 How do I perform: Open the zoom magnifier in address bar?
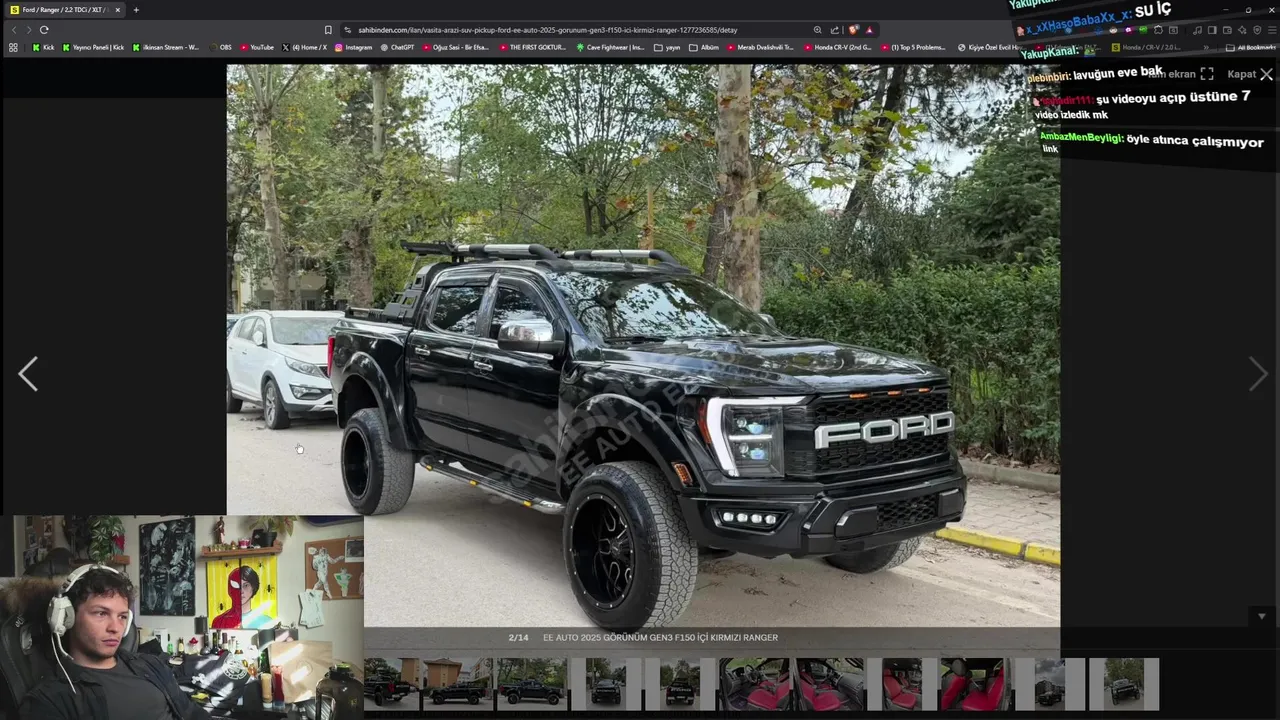point(817,30)
